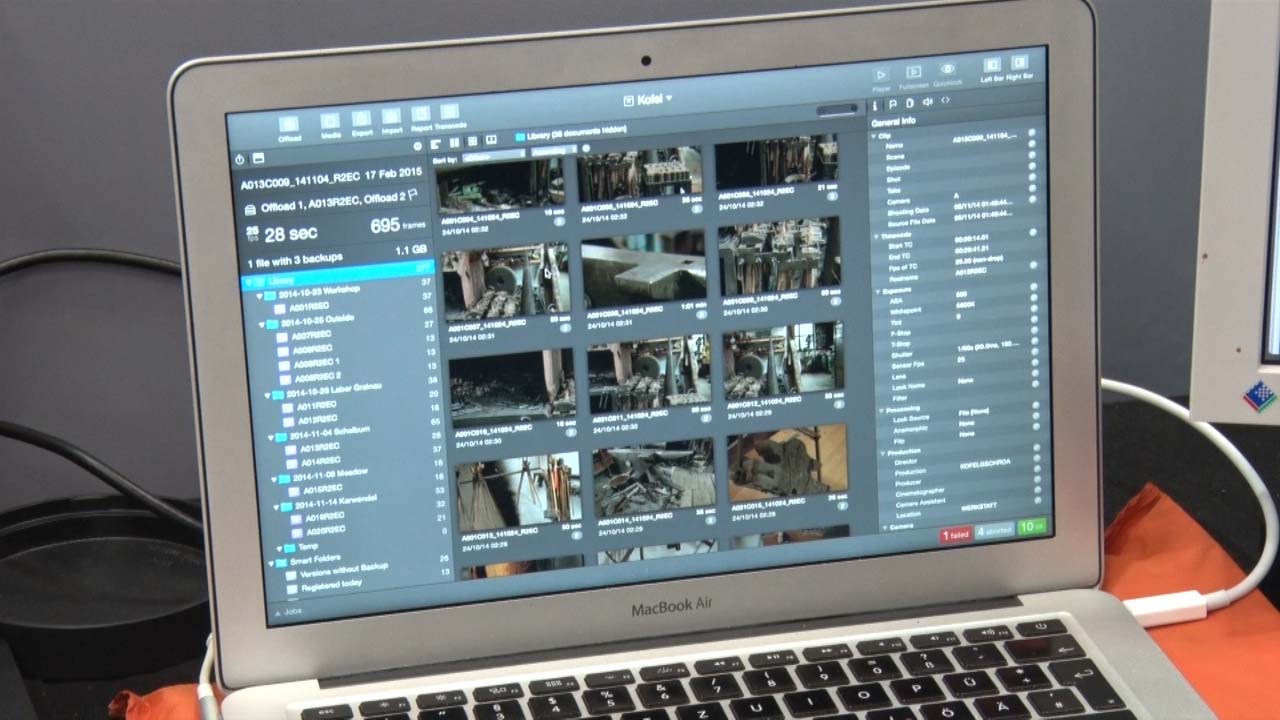Open clip thumbnail A001C010_141024_R2EC

pos(511,387)
